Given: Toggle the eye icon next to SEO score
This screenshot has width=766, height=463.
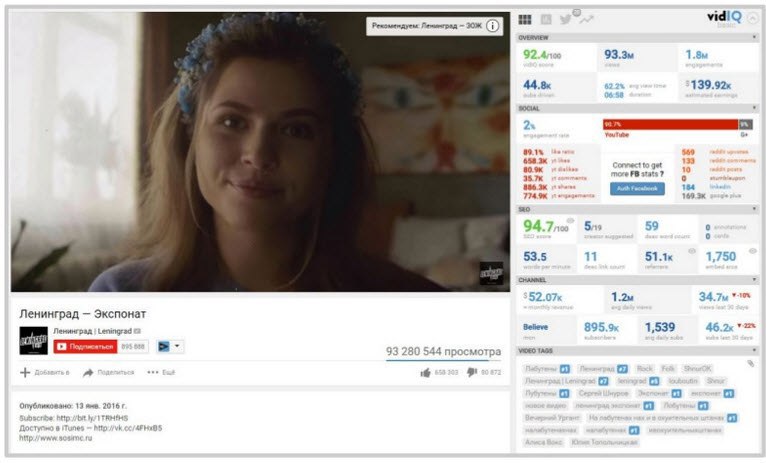Looking at the screenshot, I should 570,221.
